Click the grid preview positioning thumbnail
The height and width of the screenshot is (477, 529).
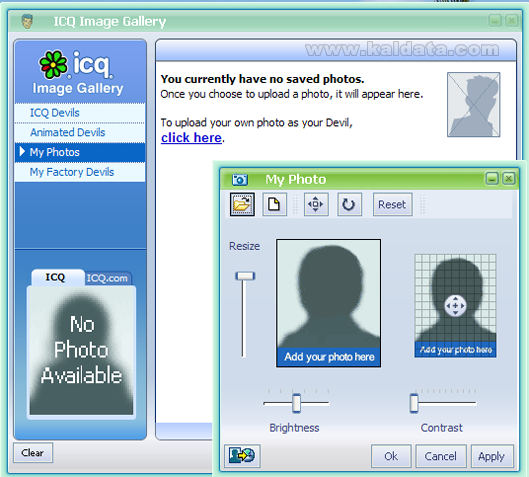[x=455, y=306]
